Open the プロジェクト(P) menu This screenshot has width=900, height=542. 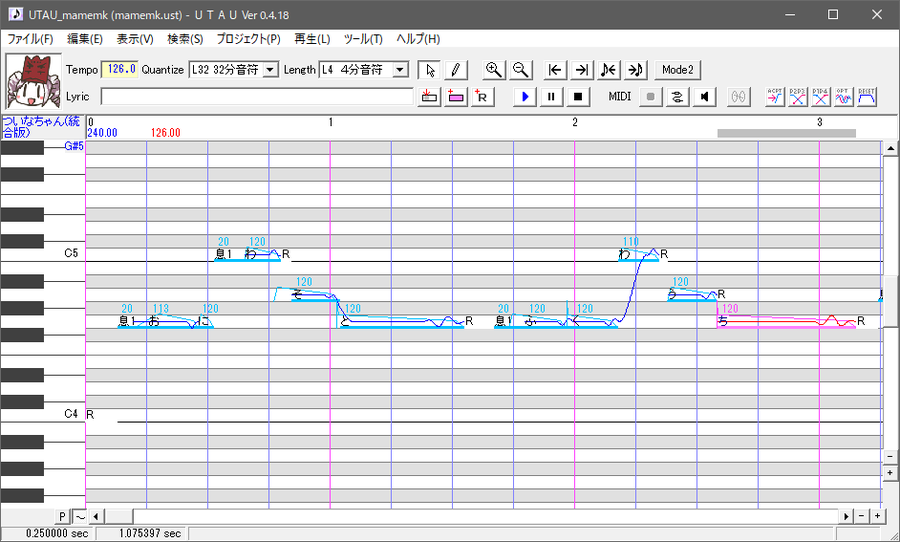(x=248, y=39)
